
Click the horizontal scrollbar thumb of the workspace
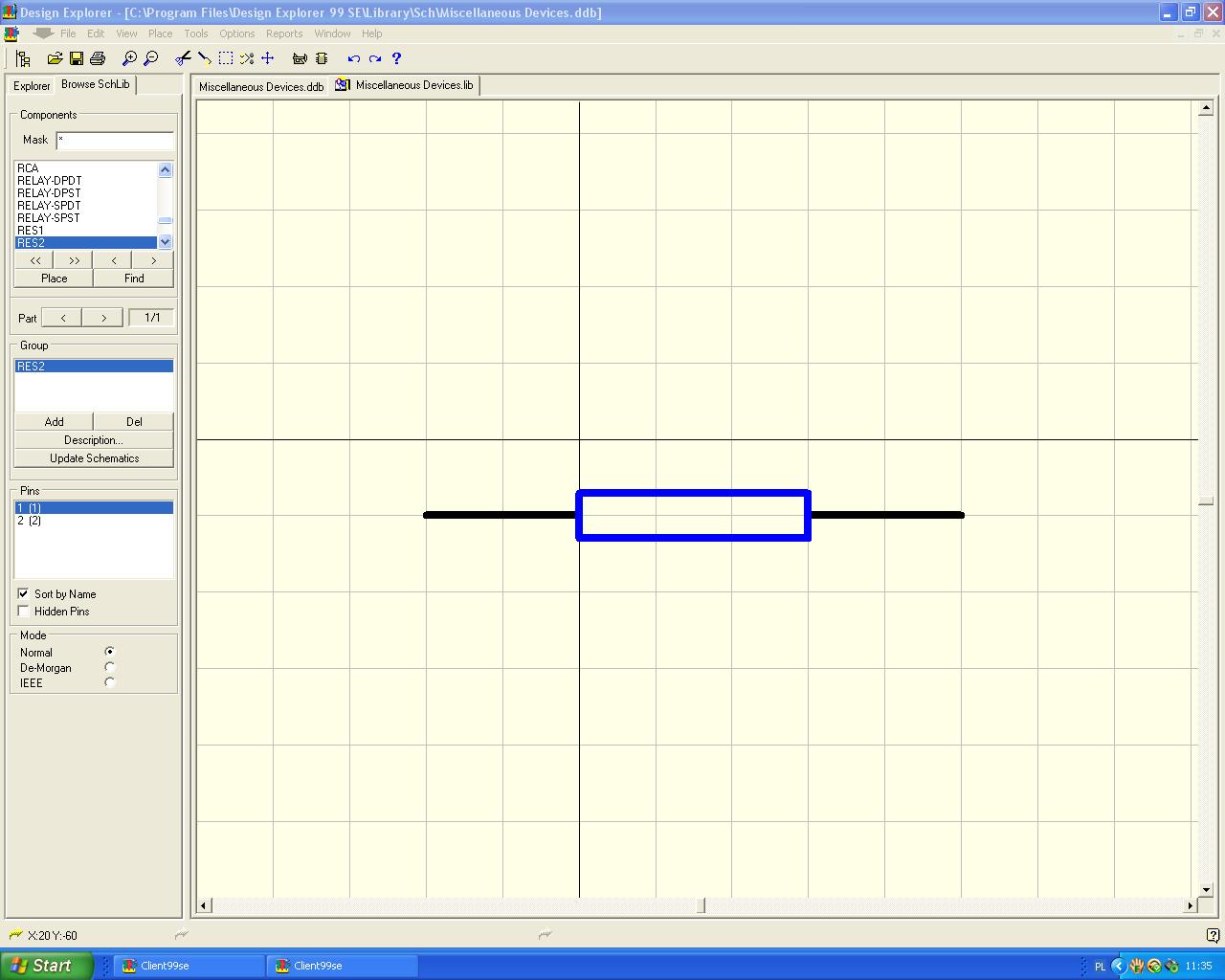click(x=701, y=905)
